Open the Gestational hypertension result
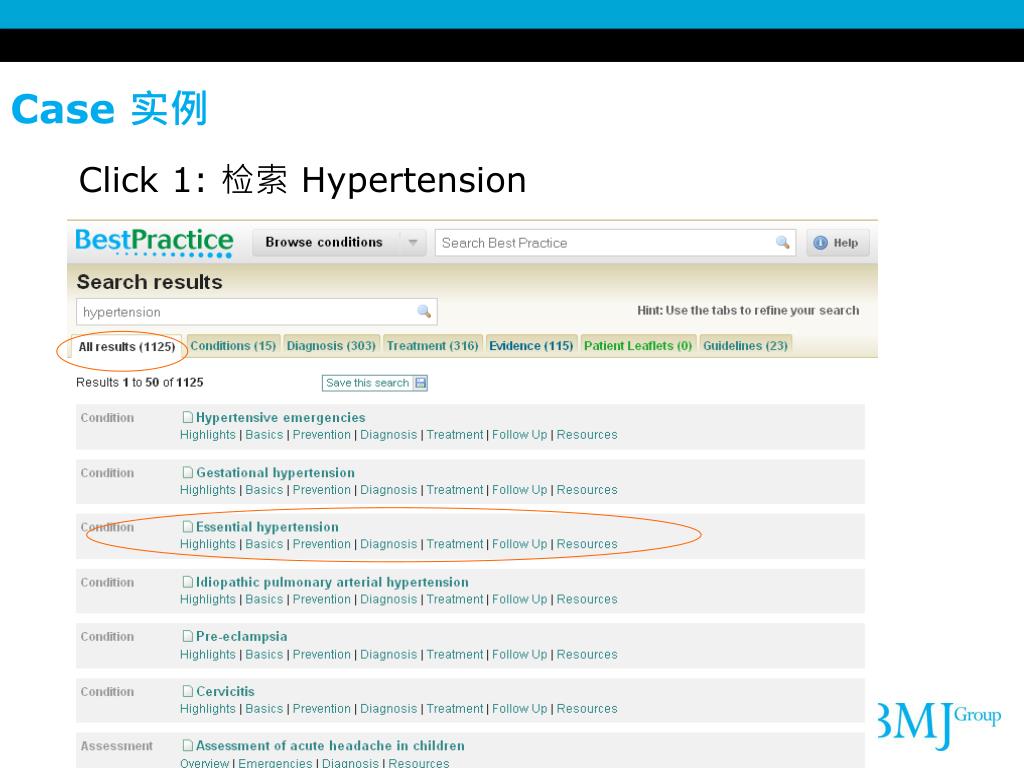 (x=276, y=472)
